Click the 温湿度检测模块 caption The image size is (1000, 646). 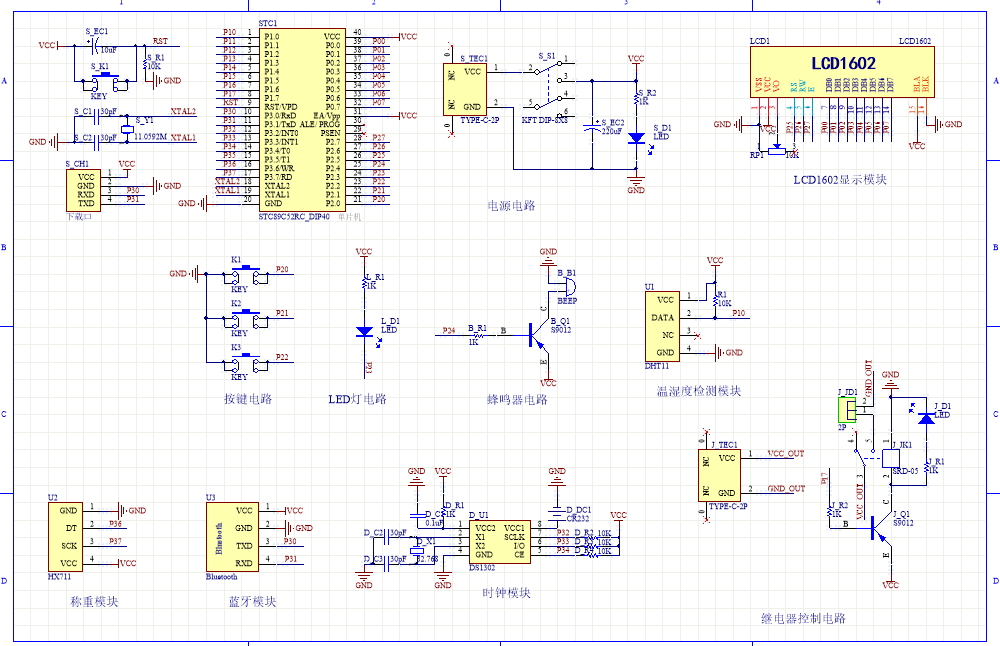point(699,391)
